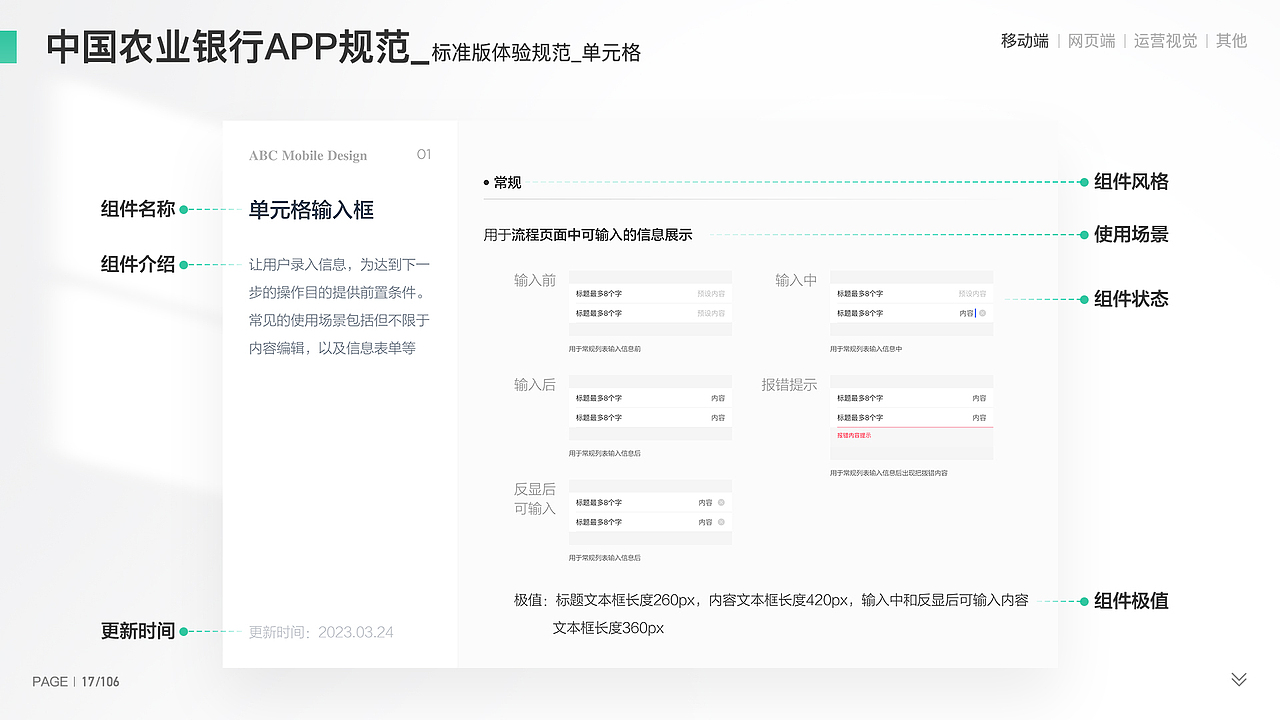Click the ABC Mobile Design heading

(308, 155)
